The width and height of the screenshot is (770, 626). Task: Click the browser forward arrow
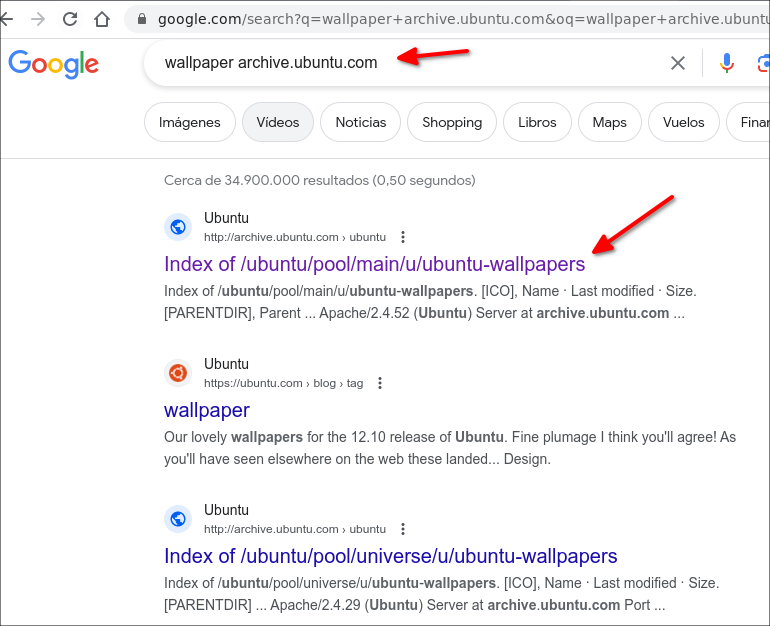click(x=38, y=19)
